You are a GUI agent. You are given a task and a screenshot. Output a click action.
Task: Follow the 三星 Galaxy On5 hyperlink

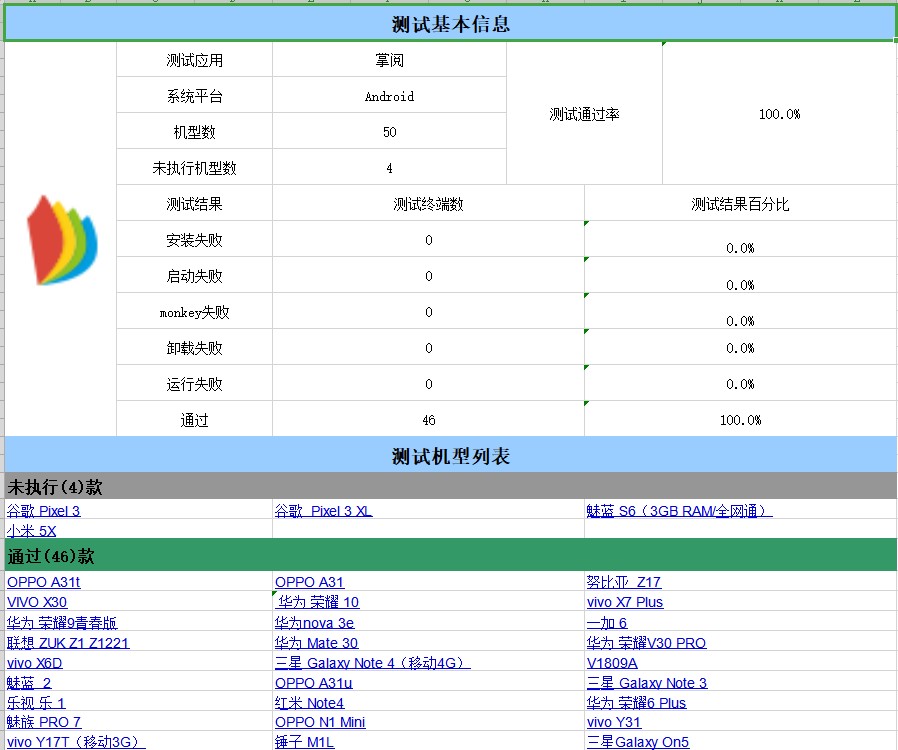click(638, 742)
